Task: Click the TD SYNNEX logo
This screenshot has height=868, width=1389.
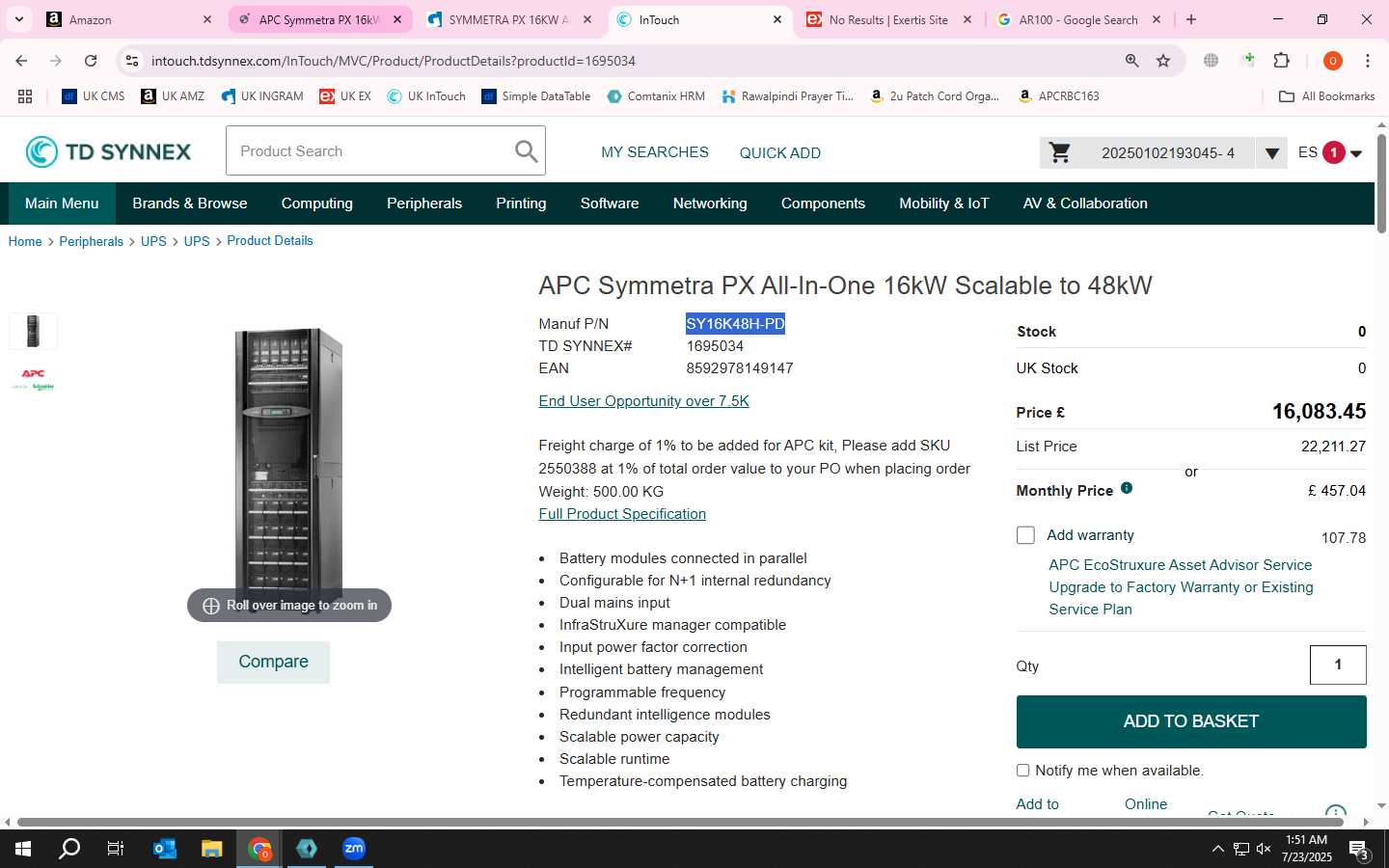Action: coord(108,151)
